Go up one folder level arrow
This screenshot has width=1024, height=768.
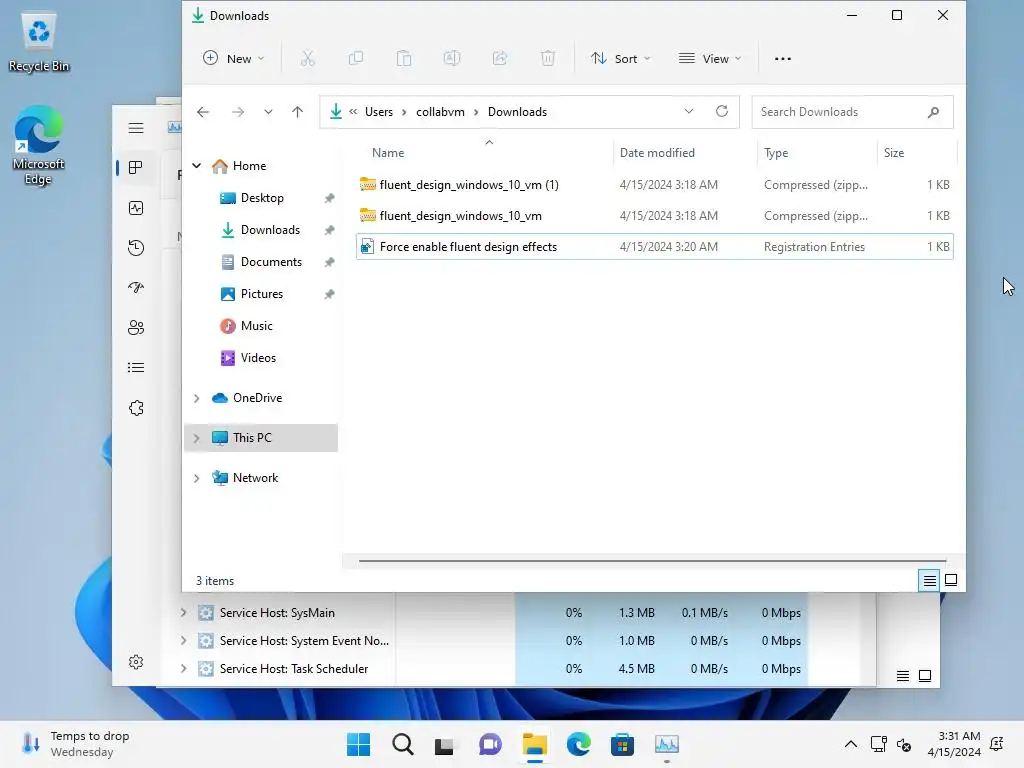pyautogui.click(x=297, y=112)
